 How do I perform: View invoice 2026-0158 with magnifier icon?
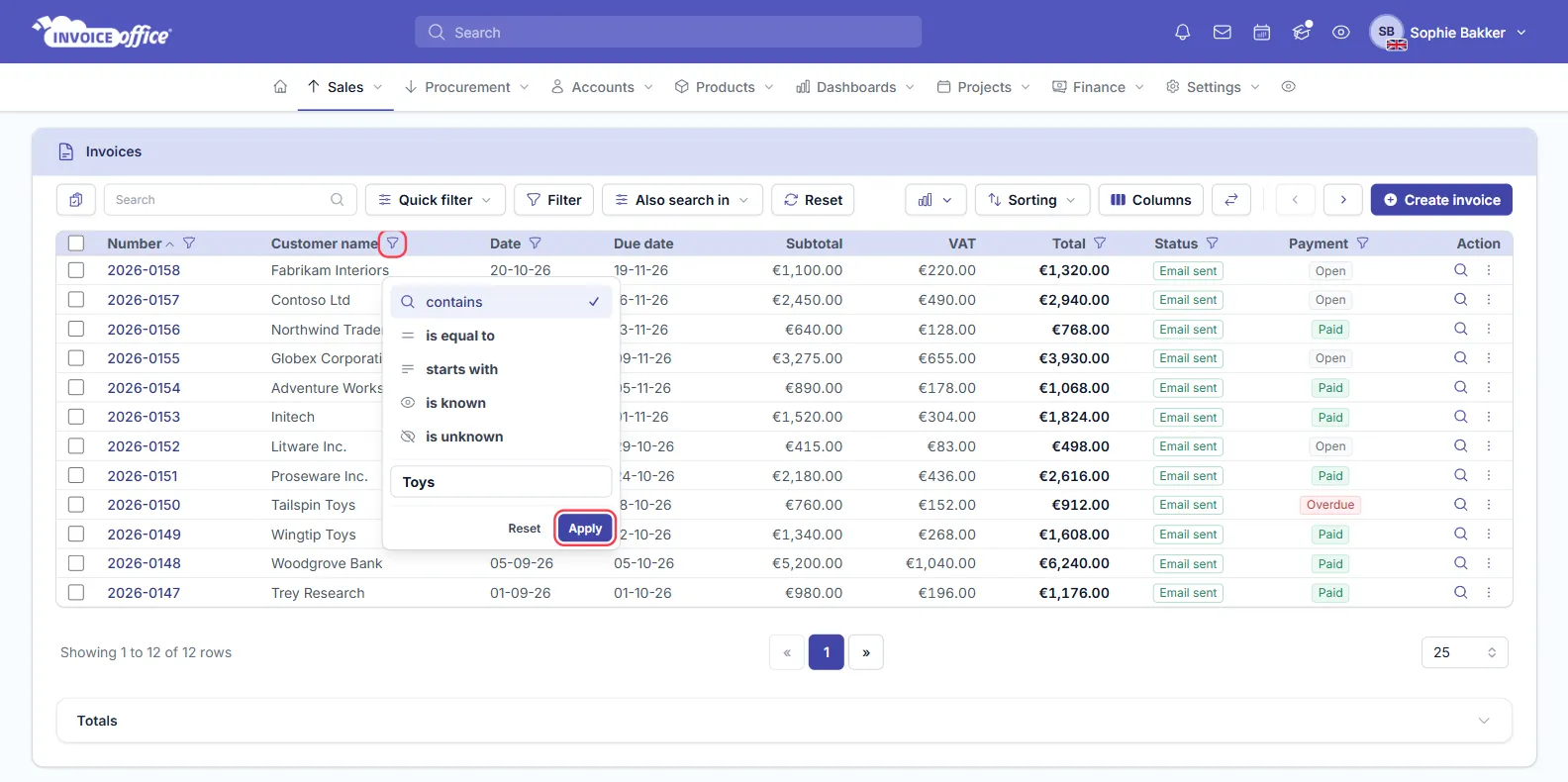[1460, 270]
